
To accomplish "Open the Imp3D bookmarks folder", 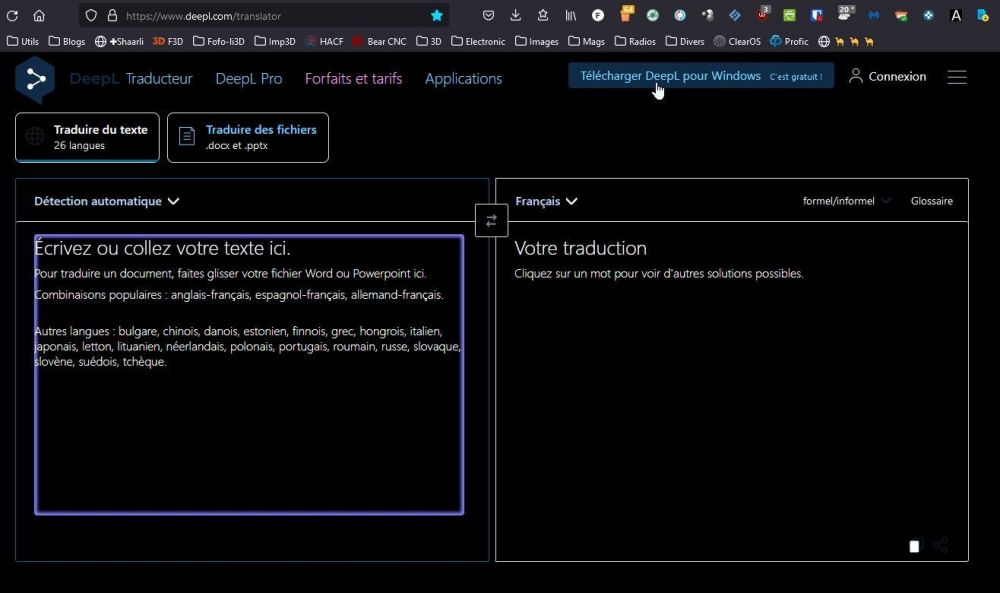I will click(275, 41).
